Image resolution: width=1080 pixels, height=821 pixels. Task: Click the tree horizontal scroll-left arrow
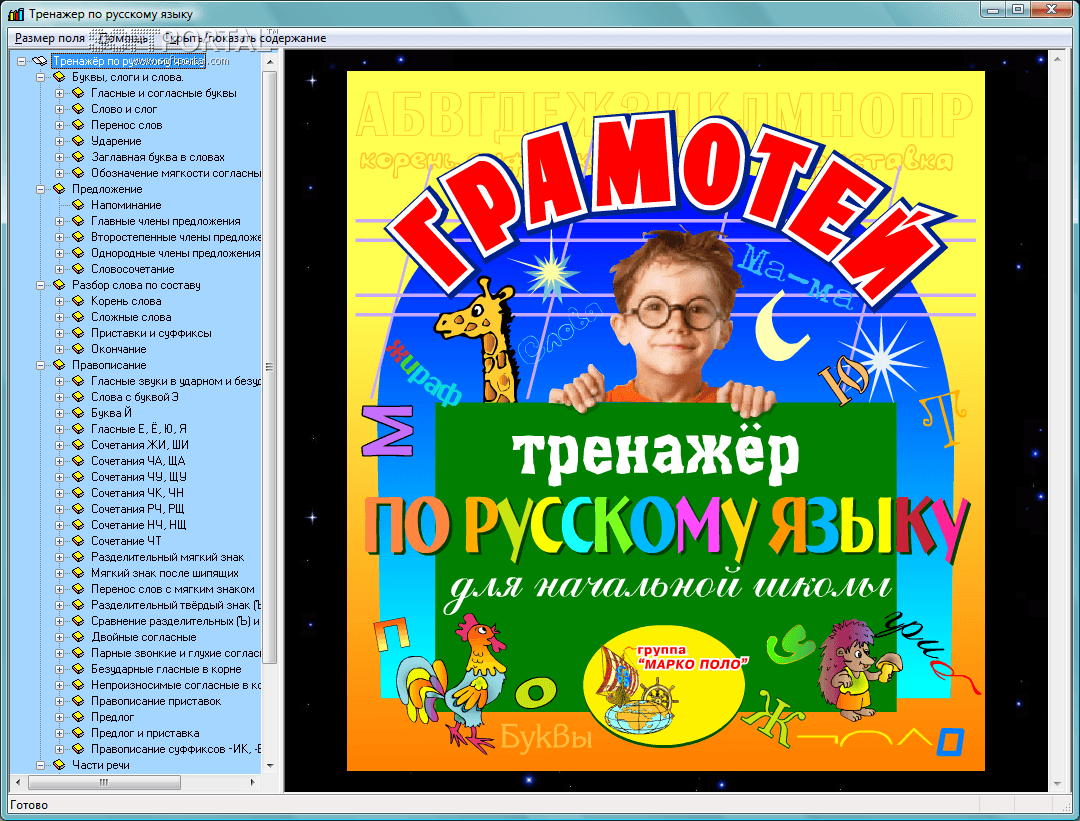click(19, 782)
